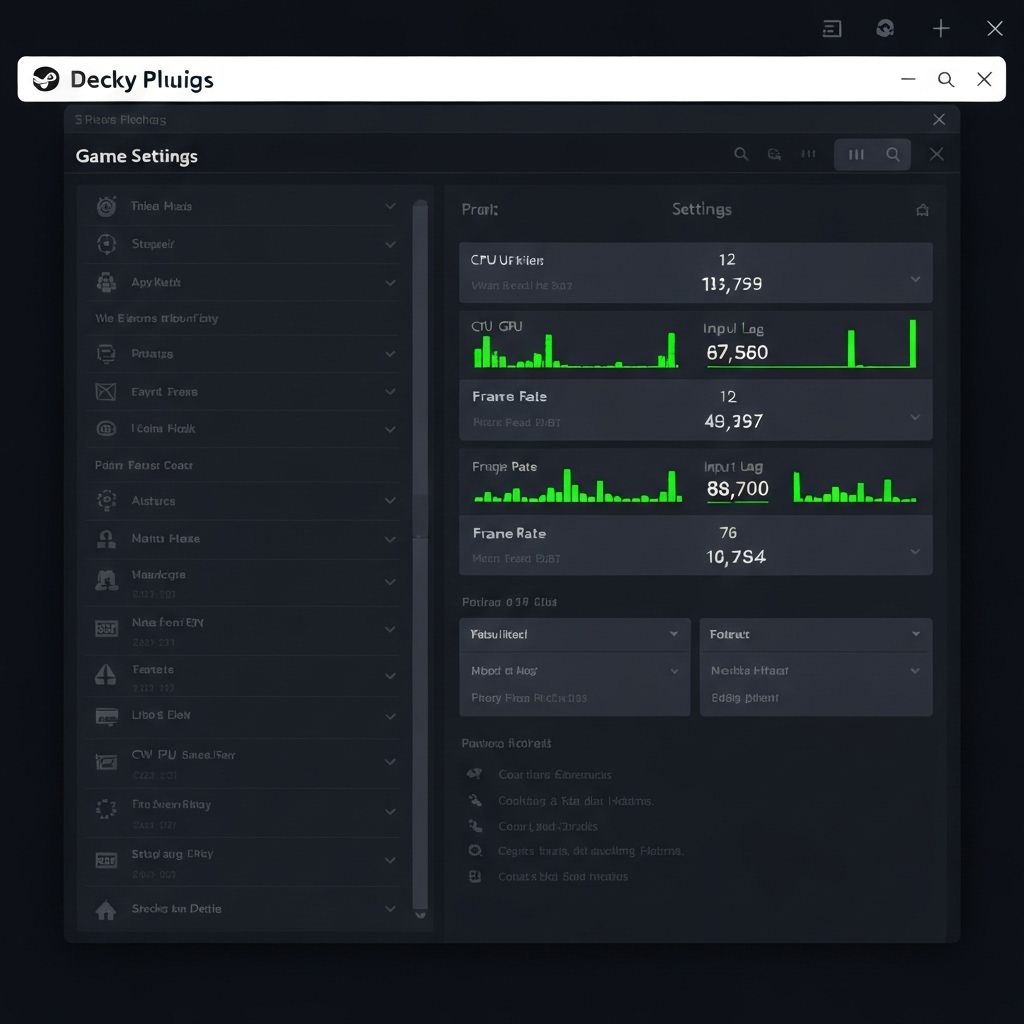Viewport: 1024px width, 1024px height.
Task: Select the timer icon in the left sidebar
Action: click(x=106, y=206)
